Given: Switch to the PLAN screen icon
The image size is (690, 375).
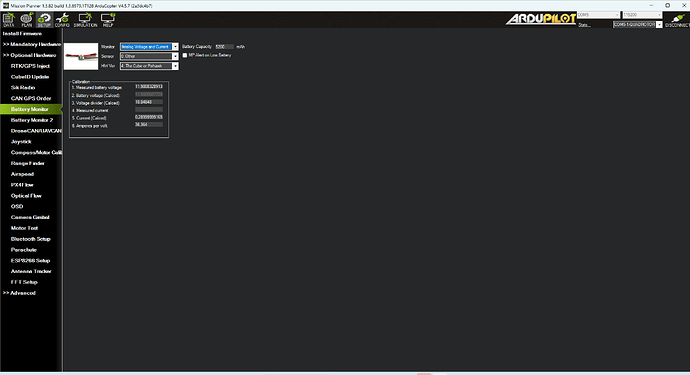Looking at the screenshot, I should pyautogui.click(x=27, y=20).
